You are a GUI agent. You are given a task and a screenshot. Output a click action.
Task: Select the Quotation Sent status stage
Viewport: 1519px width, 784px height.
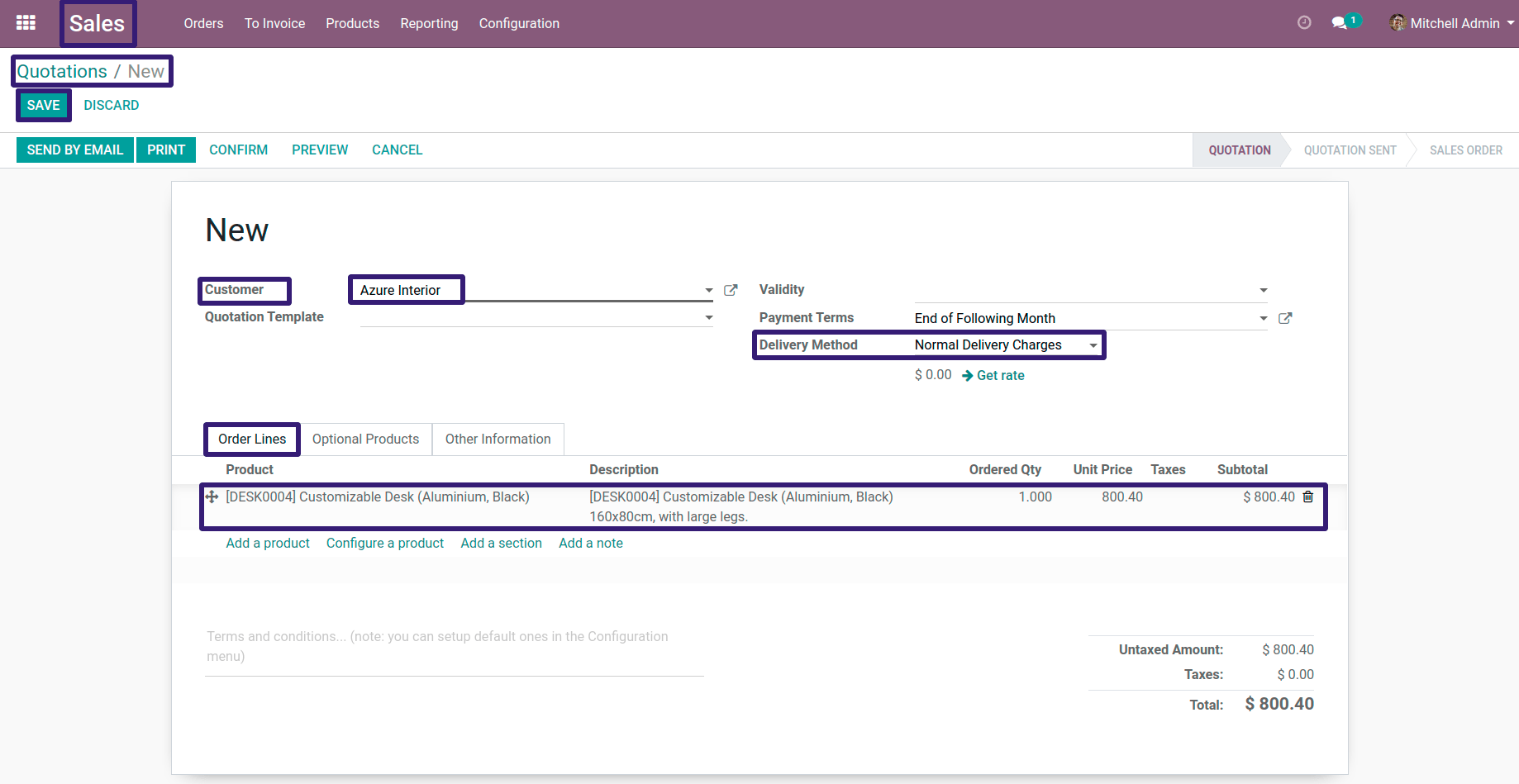(x=1350, y=150)
